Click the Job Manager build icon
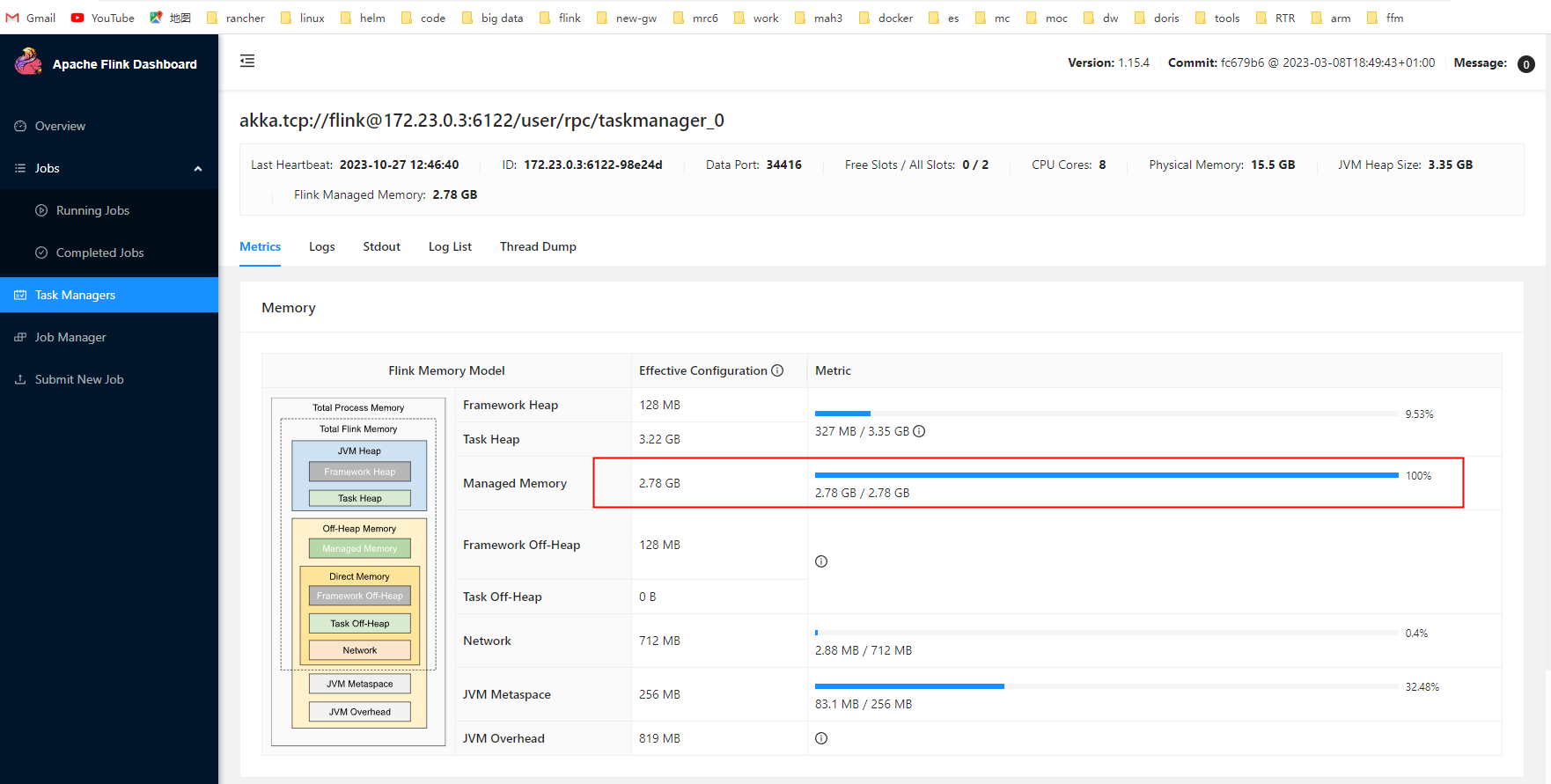The width and height of the screenshot is (1551, 784). [x=20, y=337]
